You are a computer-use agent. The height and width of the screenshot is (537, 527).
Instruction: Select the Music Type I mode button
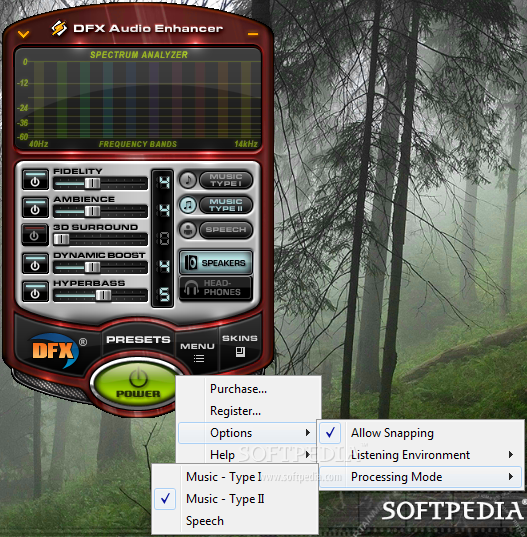click(x=226, y=180)
